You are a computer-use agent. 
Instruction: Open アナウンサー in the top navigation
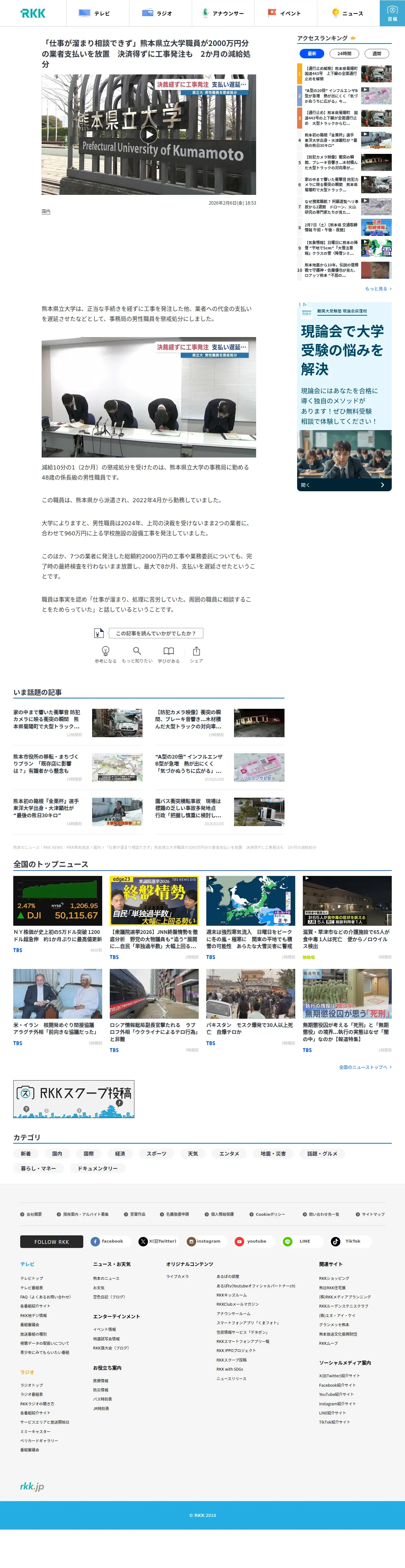pyautogui.click(x=223, y=13)
